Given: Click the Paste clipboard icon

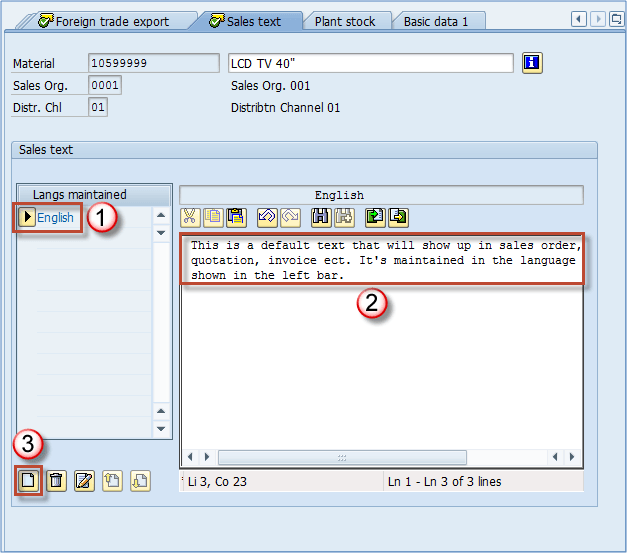Looking at the screenshot, I should click(x=236, y=216).
